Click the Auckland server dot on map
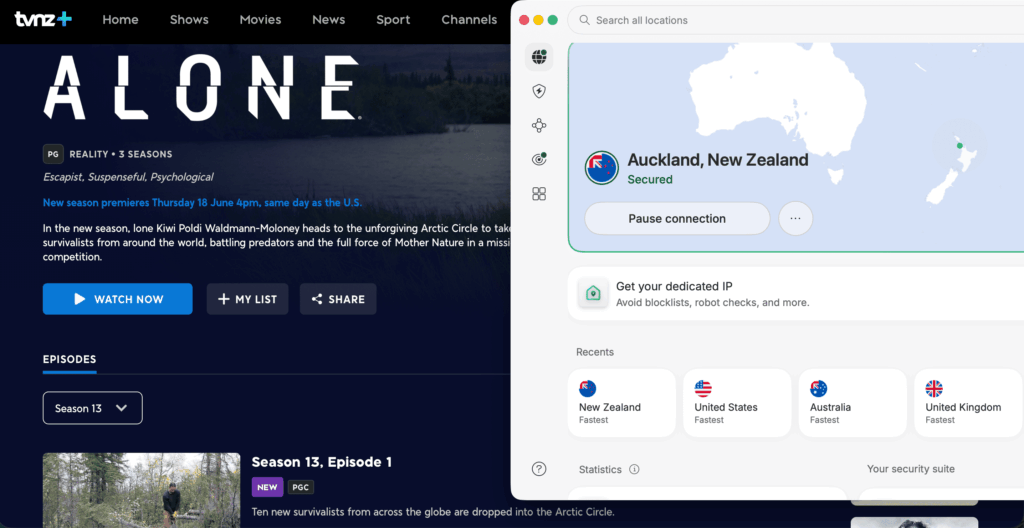Viewport: 1024px width, 528px height. (959, 146)
